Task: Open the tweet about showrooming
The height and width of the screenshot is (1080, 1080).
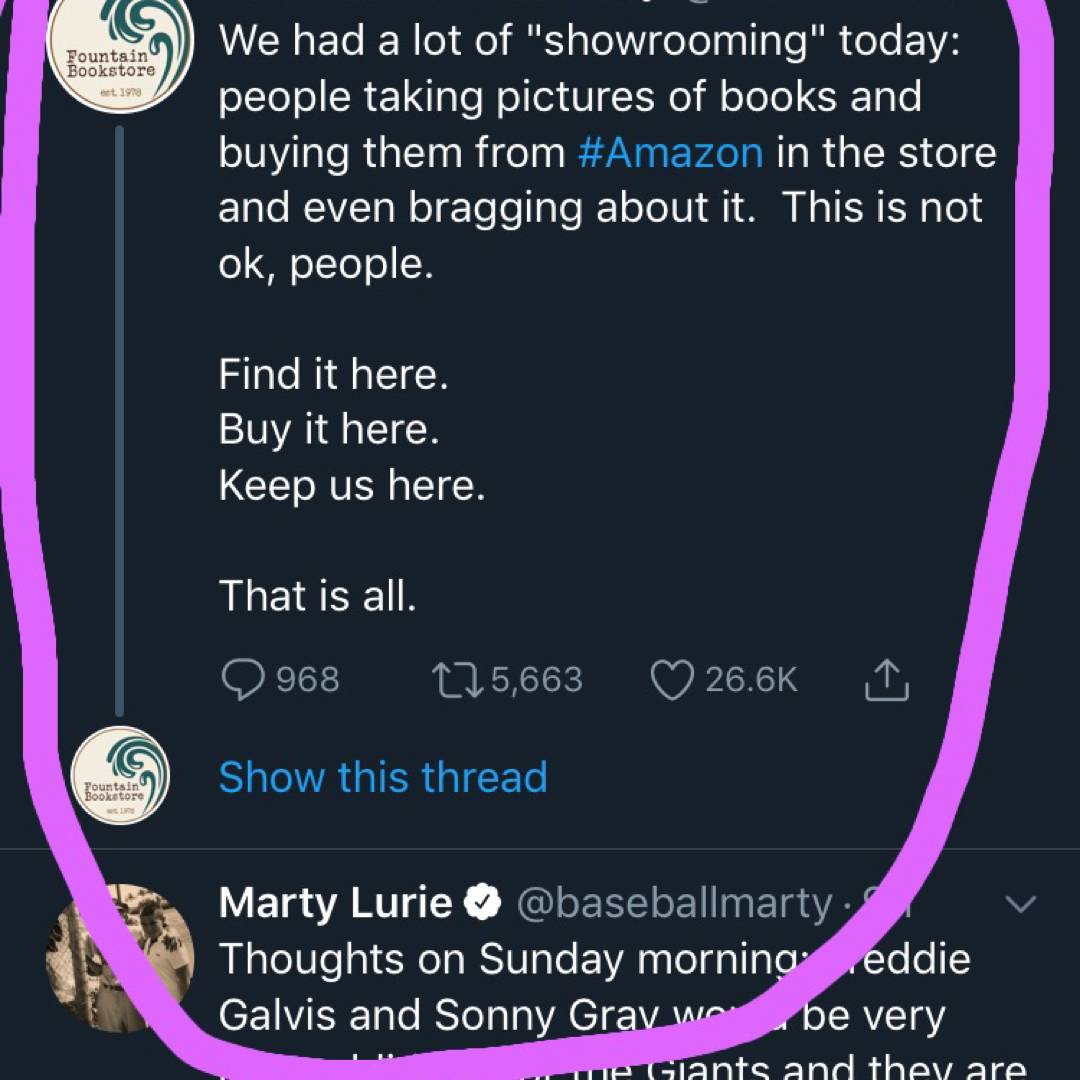Action: [x=600, y=320]
